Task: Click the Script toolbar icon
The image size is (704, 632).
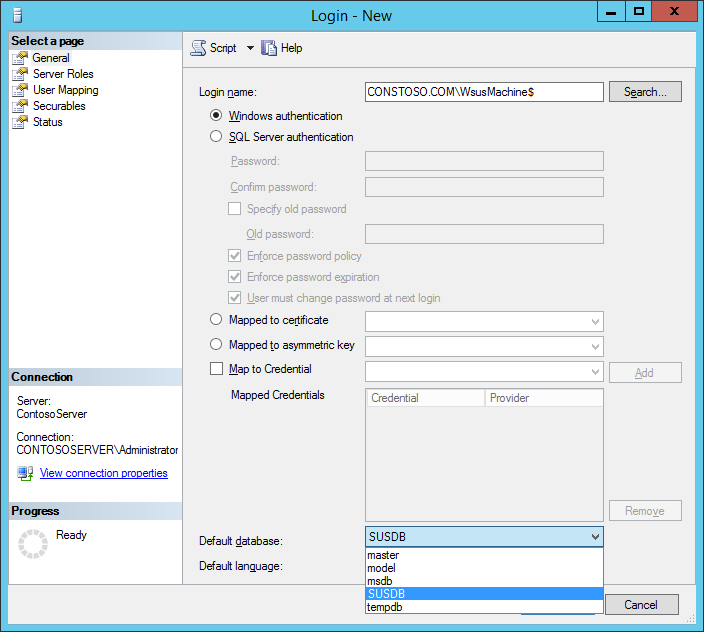Action: (x=198, y=48)
